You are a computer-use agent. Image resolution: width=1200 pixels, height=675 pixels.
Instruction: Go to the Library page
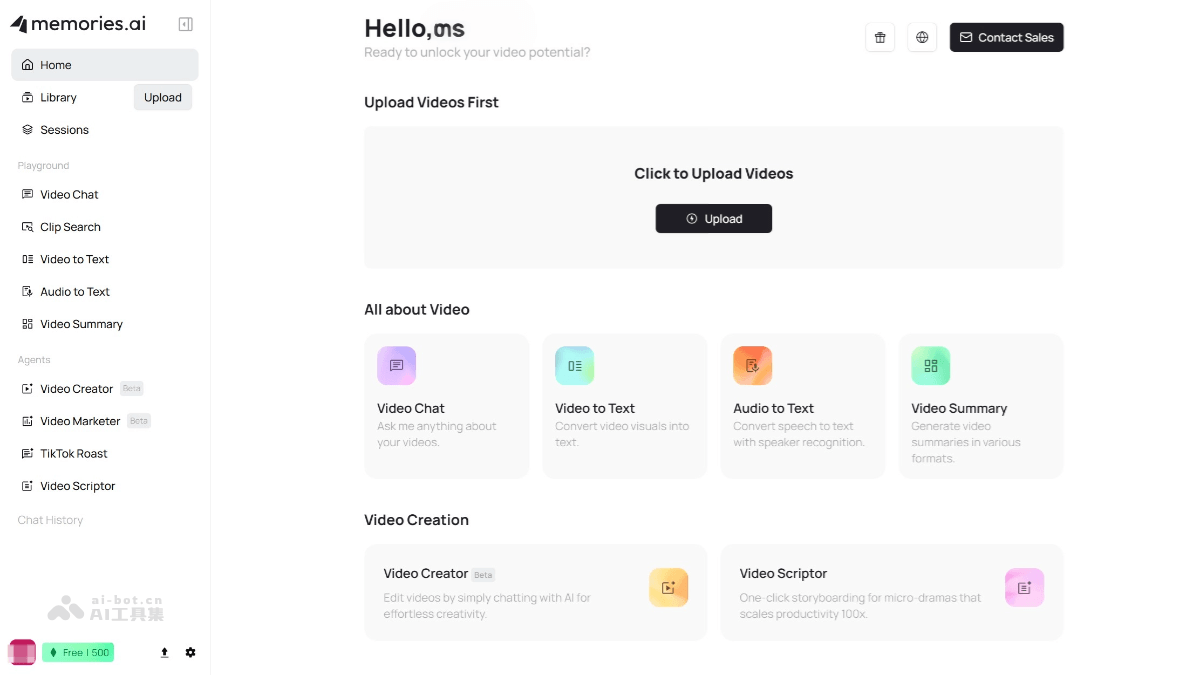point(60,97)
